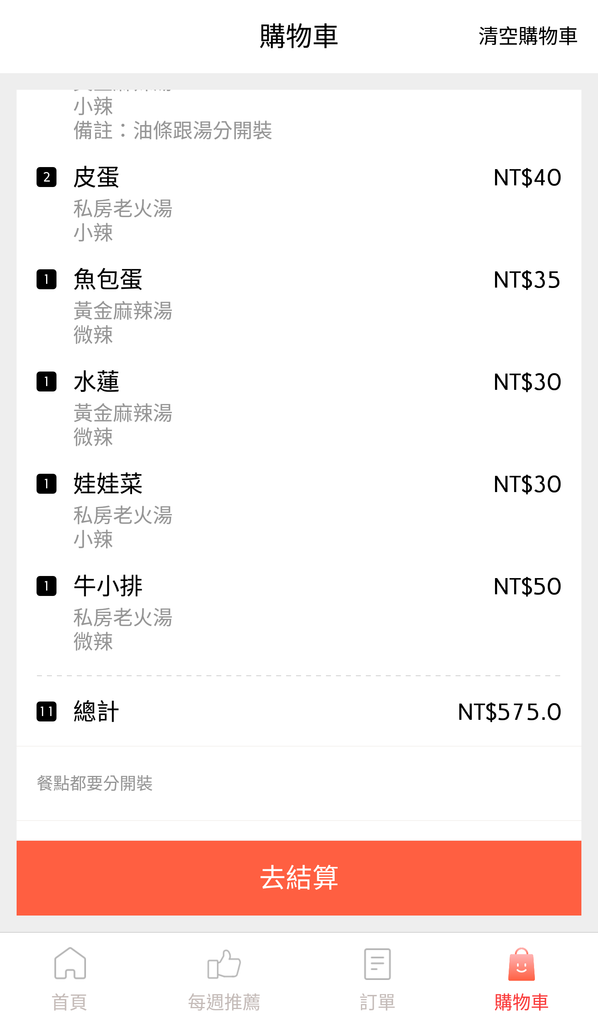Tap the quantity badge beside 皮蛋
The image size is (598, 1024).
pos(46,177)
